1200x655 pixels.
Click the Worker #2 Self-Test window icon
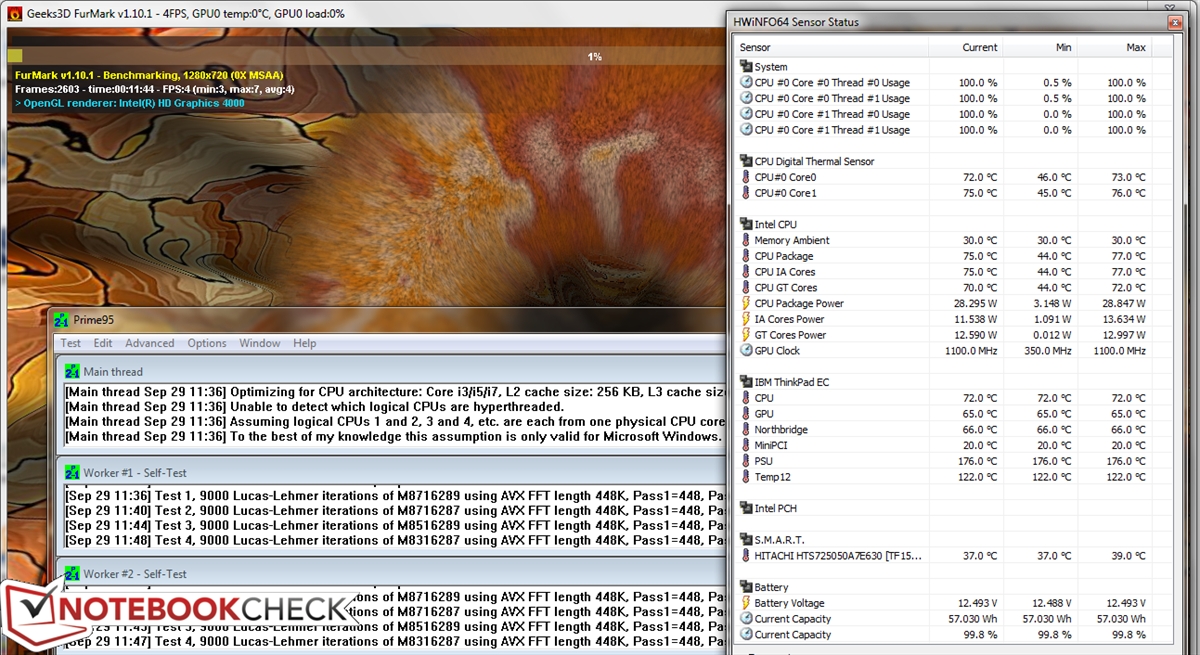coord(73,573)
